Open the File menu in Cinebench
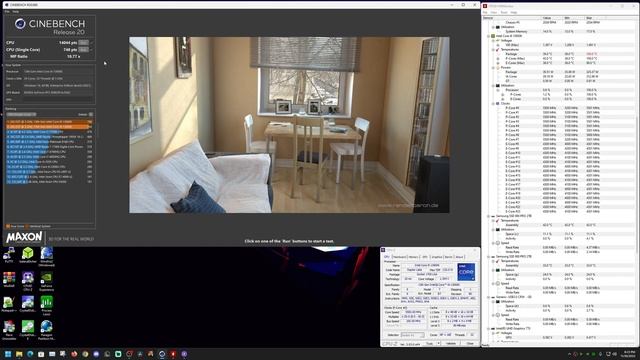 click(x=7, y=12)
